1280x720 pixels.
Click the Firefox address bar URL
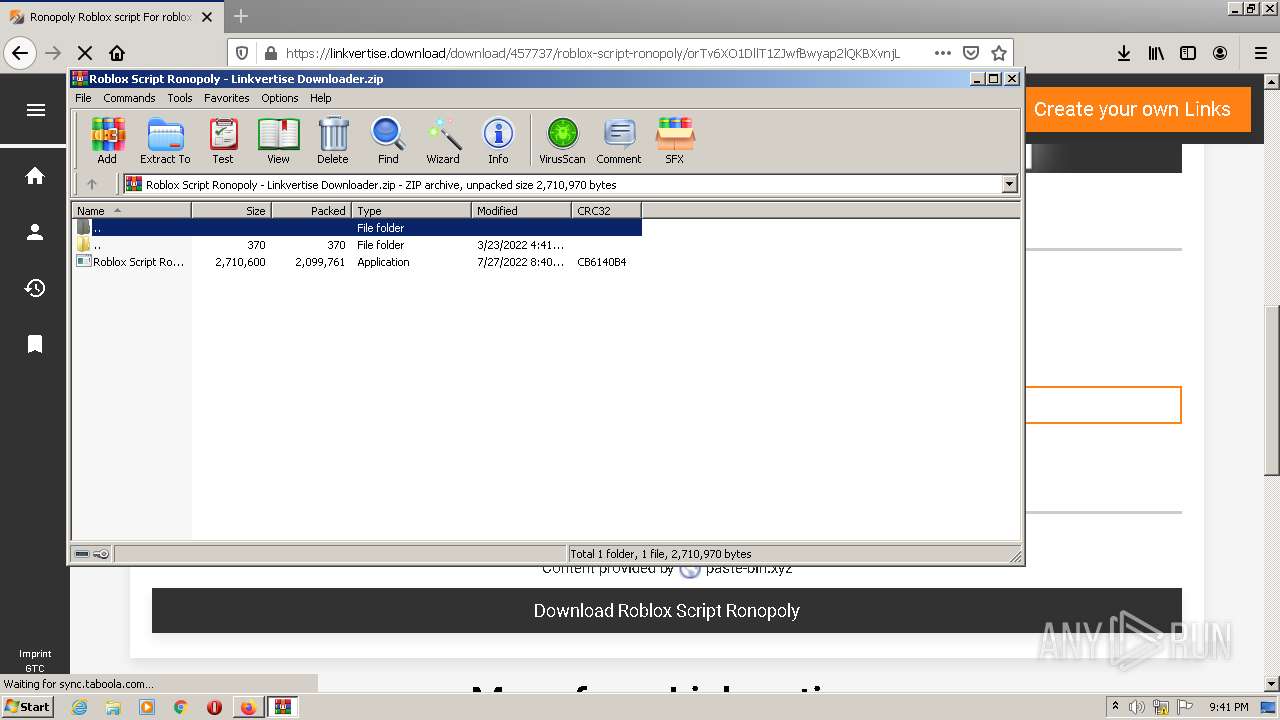tap(592, 53)
